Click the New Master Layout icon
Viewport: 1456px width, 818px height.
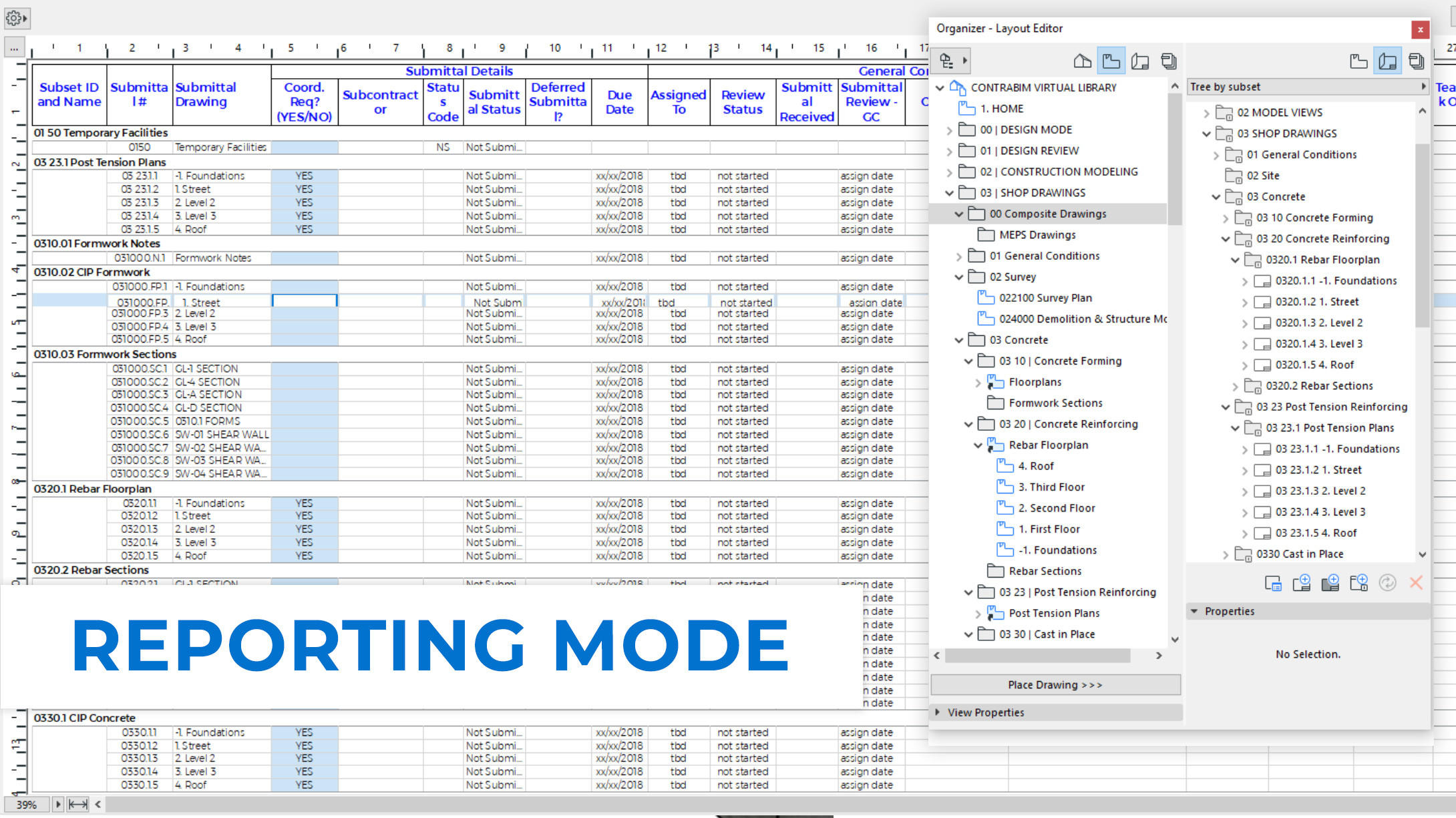click(x=1330, y=583)
